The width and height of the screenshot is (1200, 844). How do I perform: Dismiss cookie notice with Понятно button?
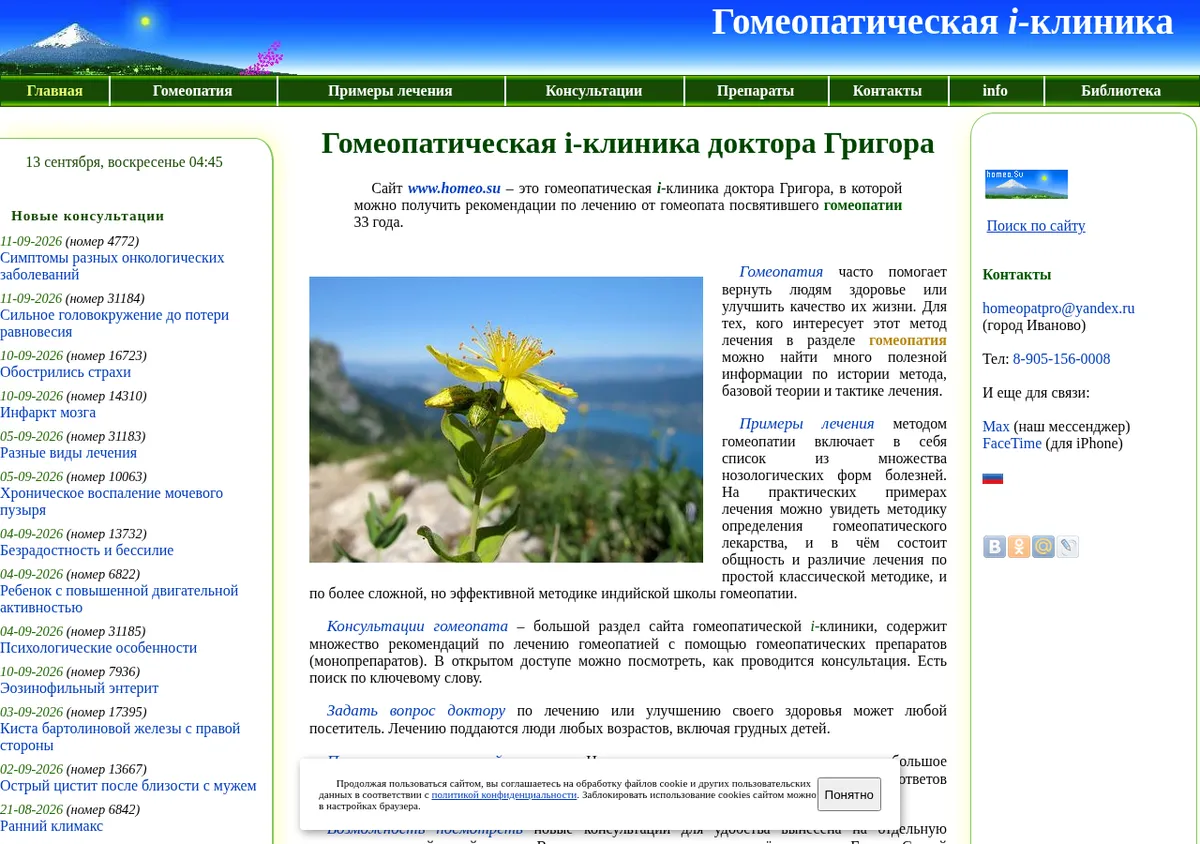pos(849,794)
